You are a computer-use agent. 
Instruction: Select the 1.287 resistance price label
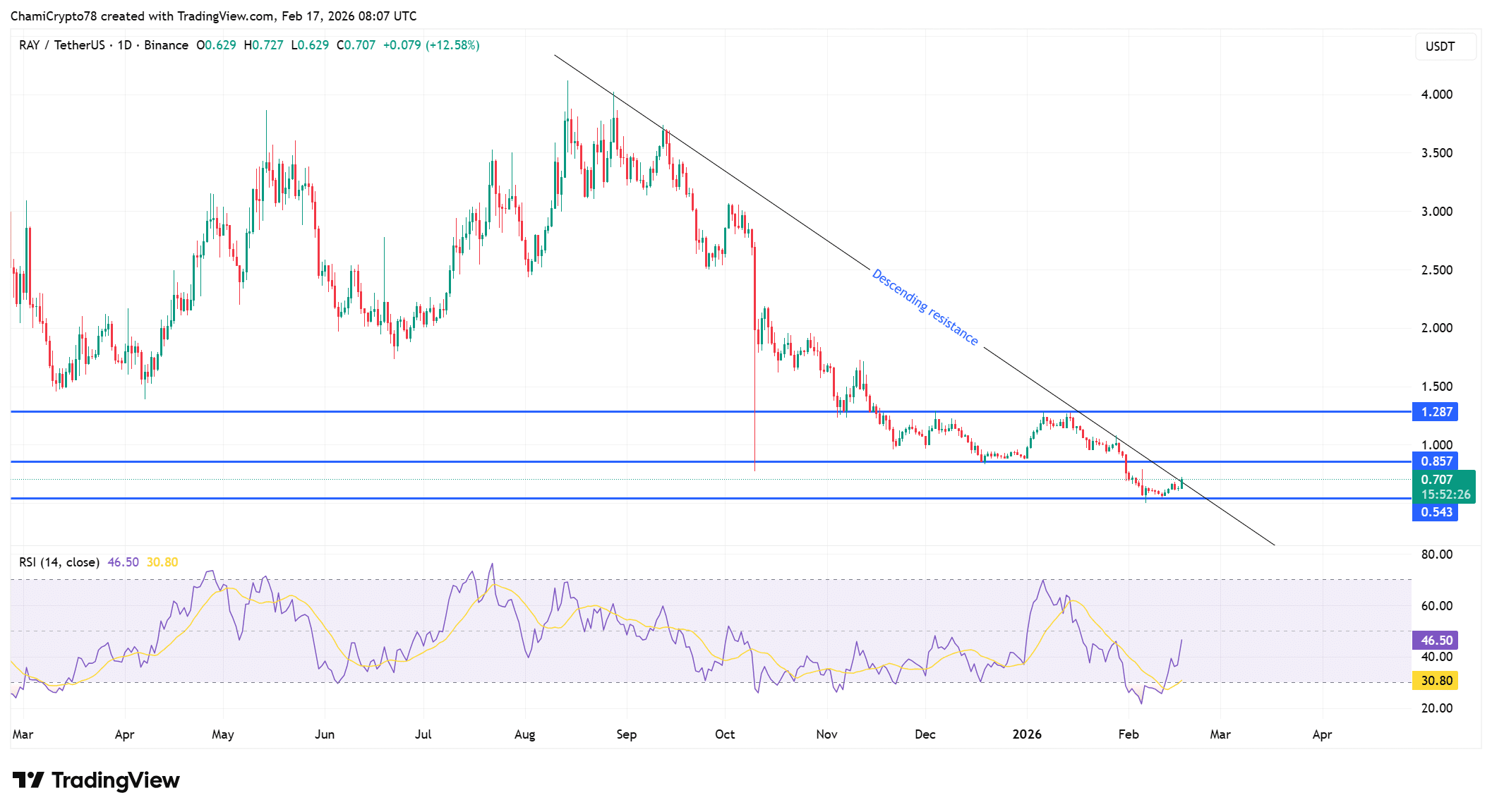1437,412
